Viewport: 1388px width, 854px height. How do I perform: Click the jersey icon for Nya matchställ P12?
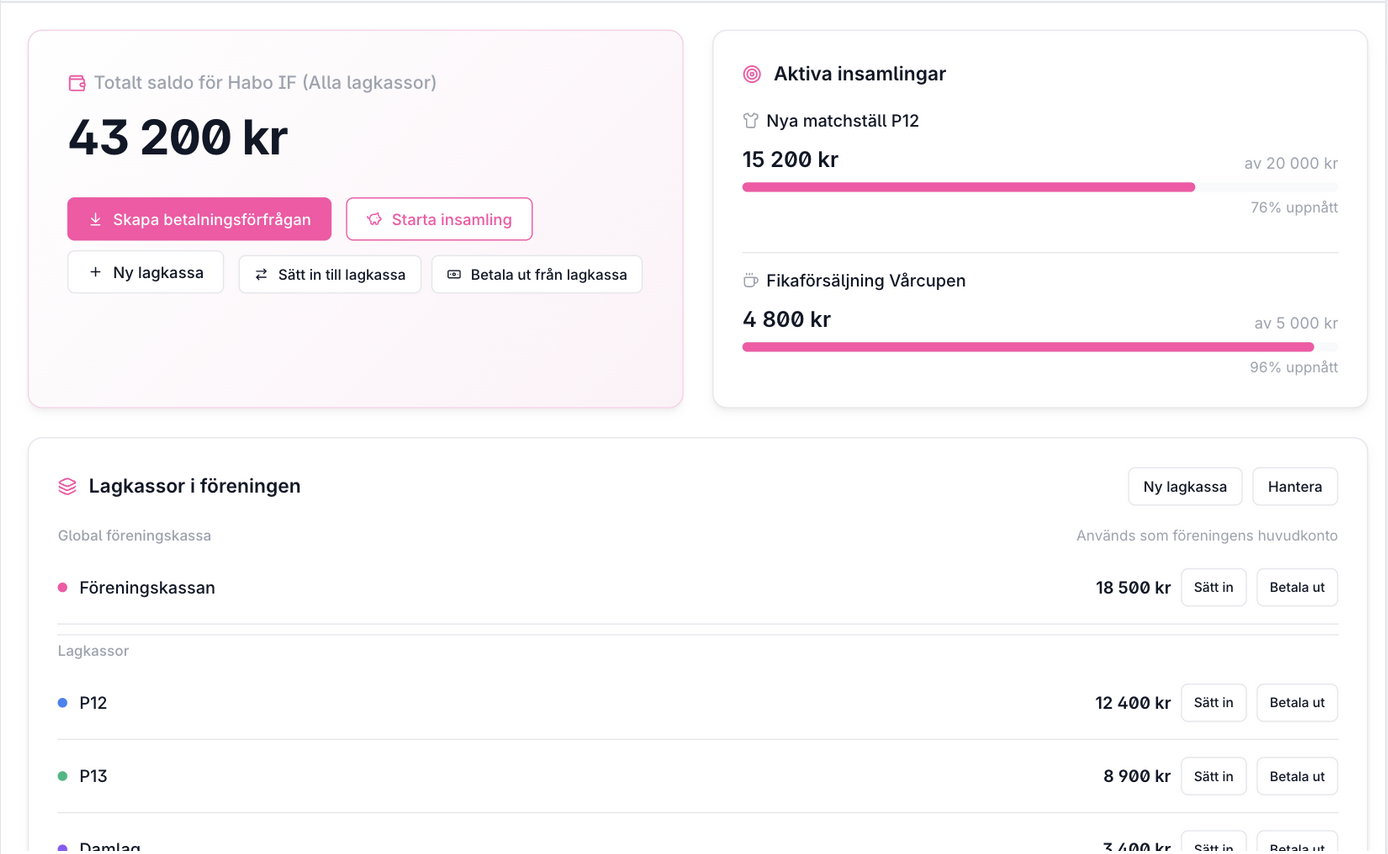coord(749,120)
